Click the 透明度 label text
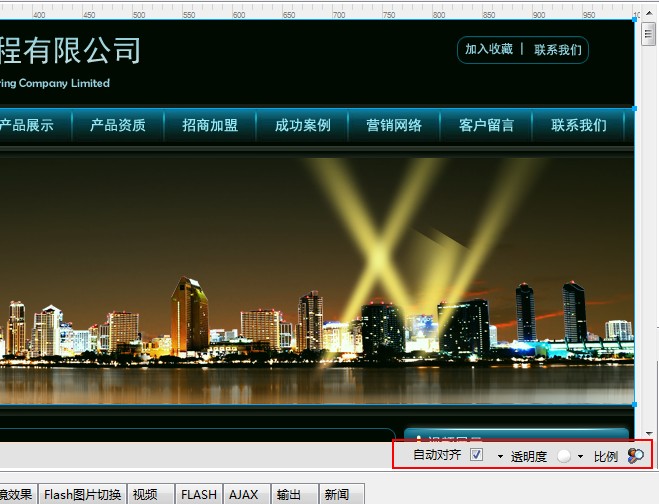 tap(529, 456)
